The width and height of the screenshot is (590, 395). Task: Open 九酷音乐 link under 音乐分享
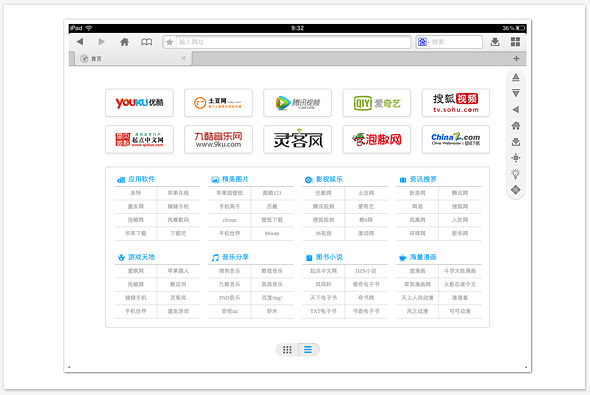pos(230,284)
